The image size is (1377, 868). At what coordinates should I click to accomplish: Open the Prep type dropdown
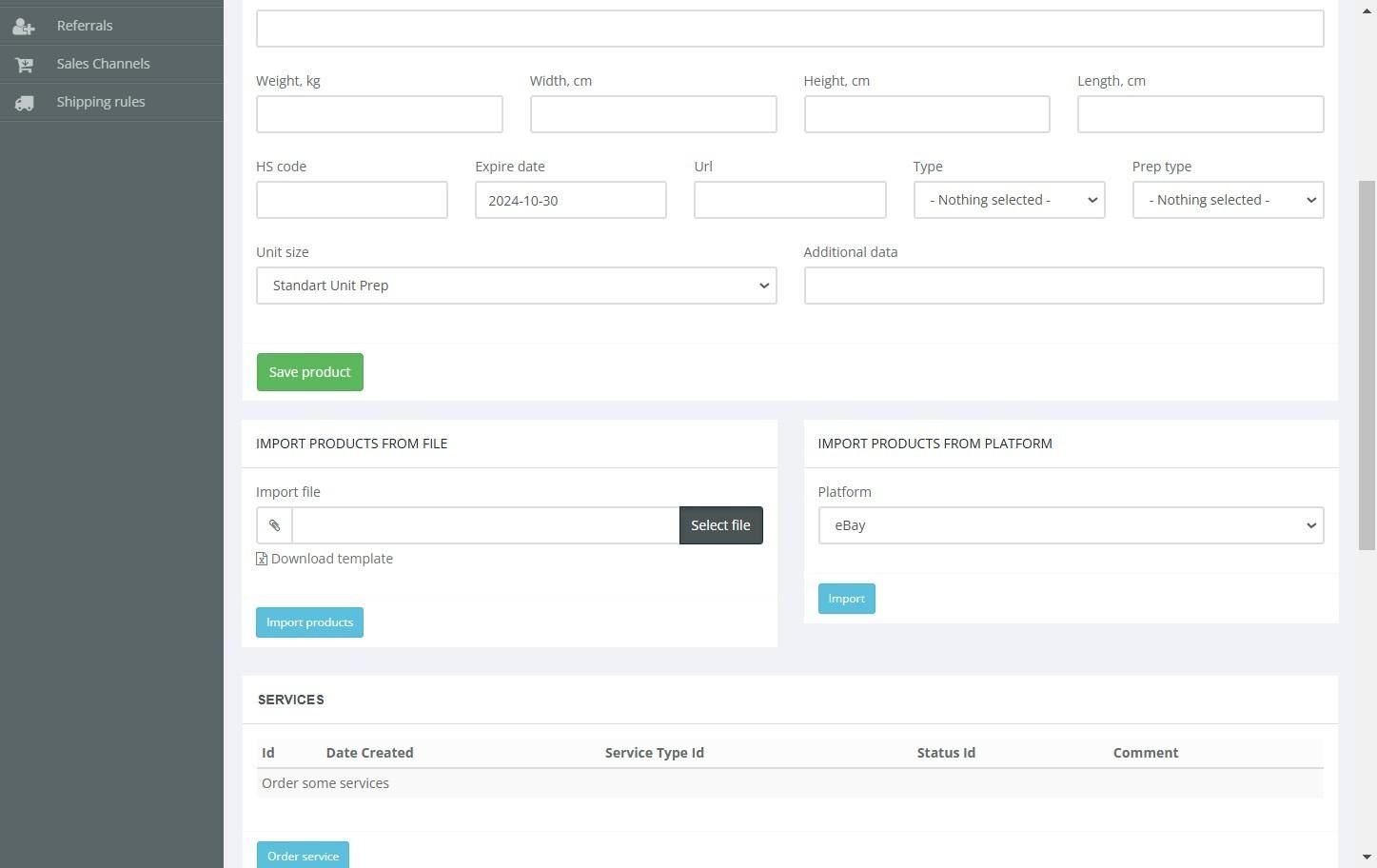click(1228, 200)
